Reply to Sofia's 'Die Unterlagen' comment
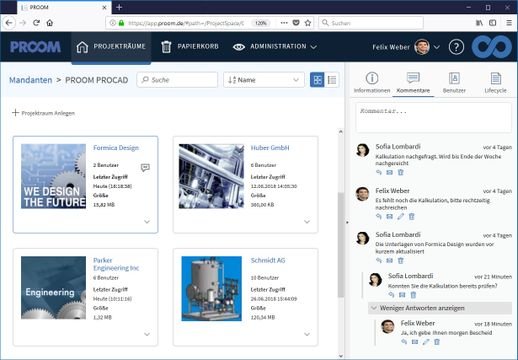 pyautogui.click(x=379, y=261)
